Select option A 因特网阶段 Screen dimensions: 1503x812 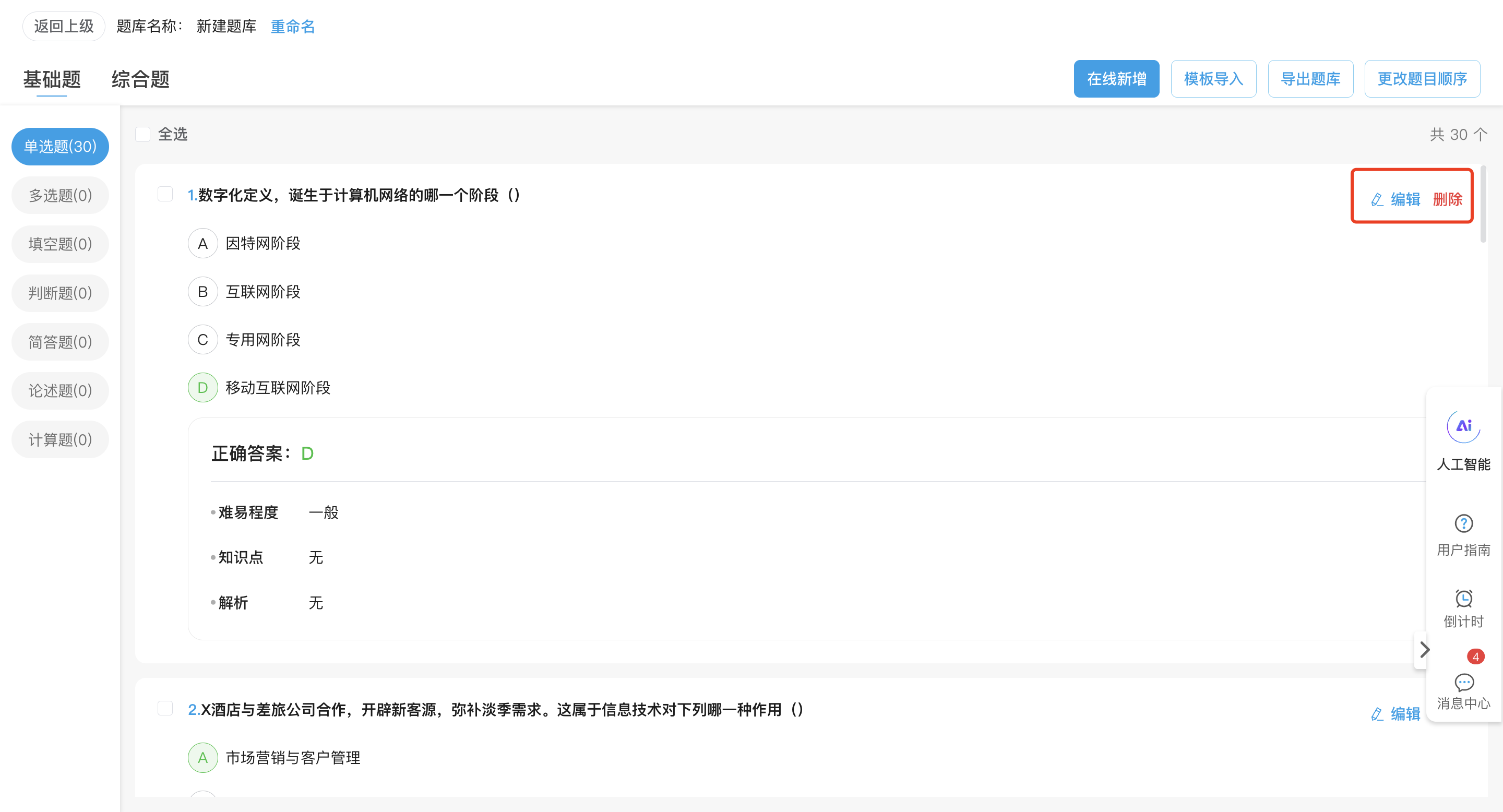[202, 243]
